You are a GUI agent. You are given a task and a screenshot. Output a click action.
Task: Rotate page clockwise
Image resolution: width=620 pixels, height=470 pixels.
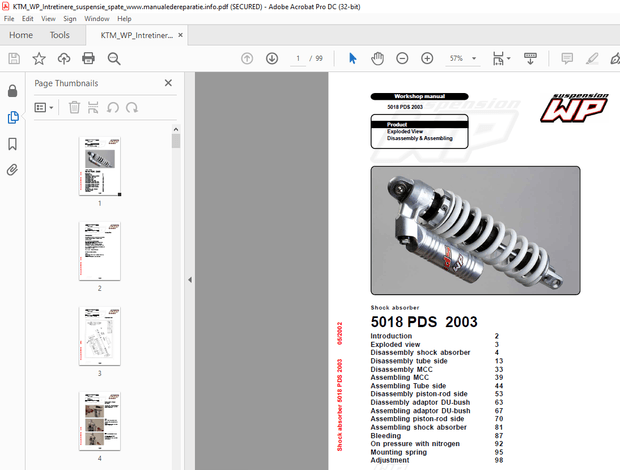[x=132, y=108]
